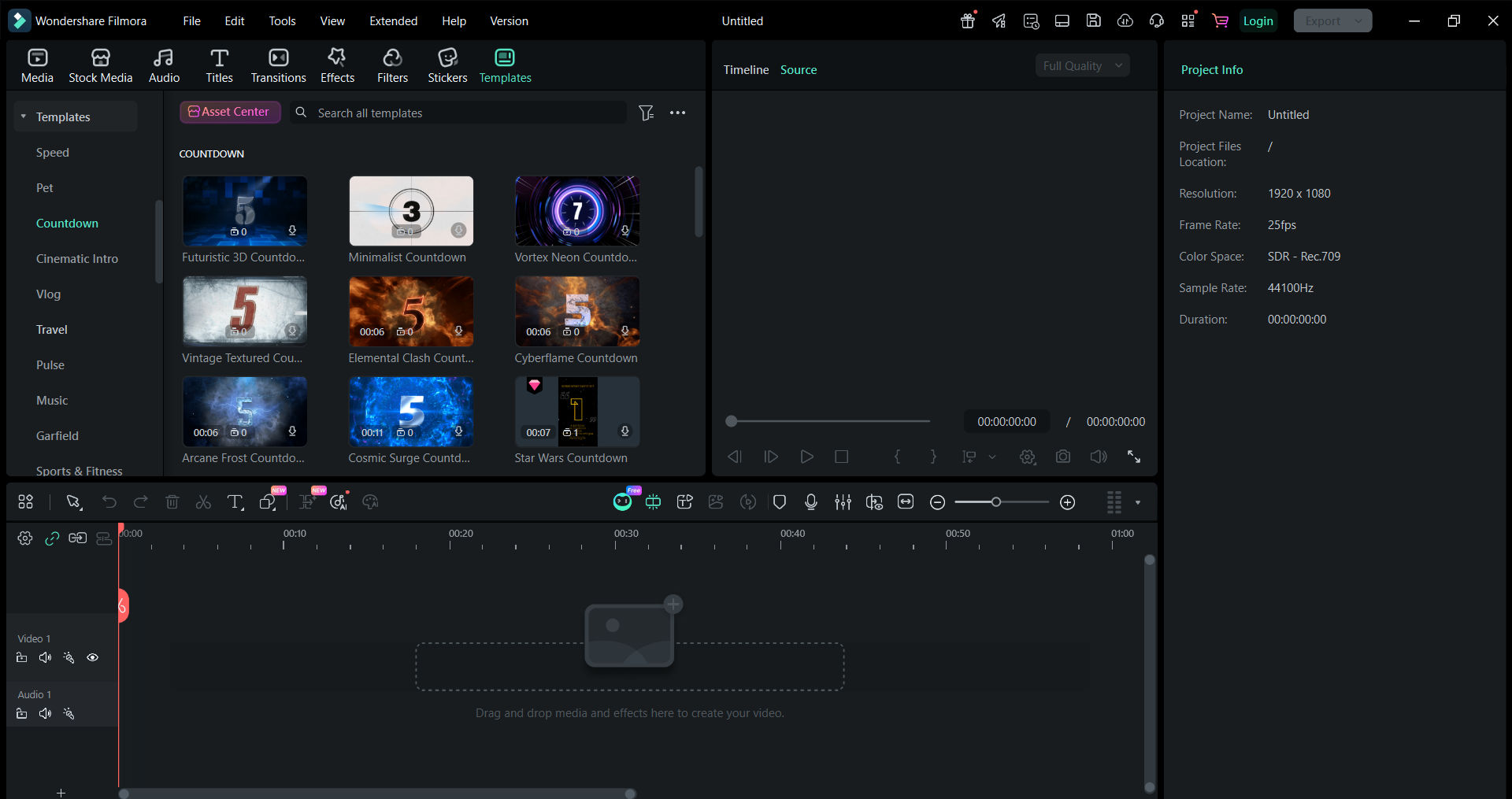Image resolution: width=1512 pixels, height=799 pixels.
Task: Select the Text tool in timeline toolbar
Action: coord(235,502)
